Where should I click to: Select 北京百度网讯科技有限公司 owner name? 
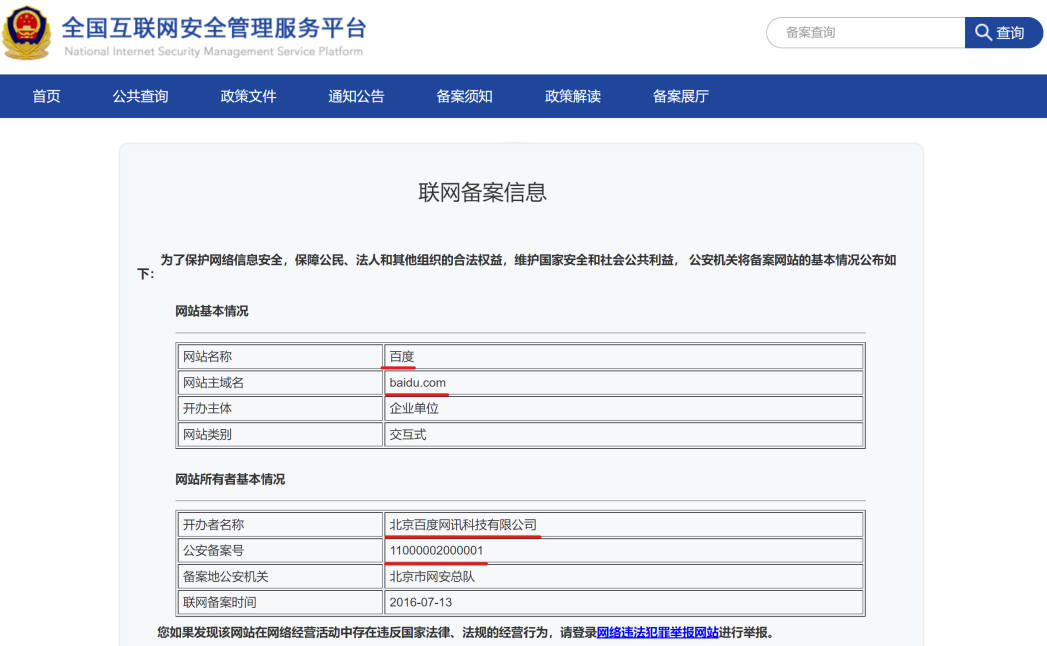(x=463, y=524)
